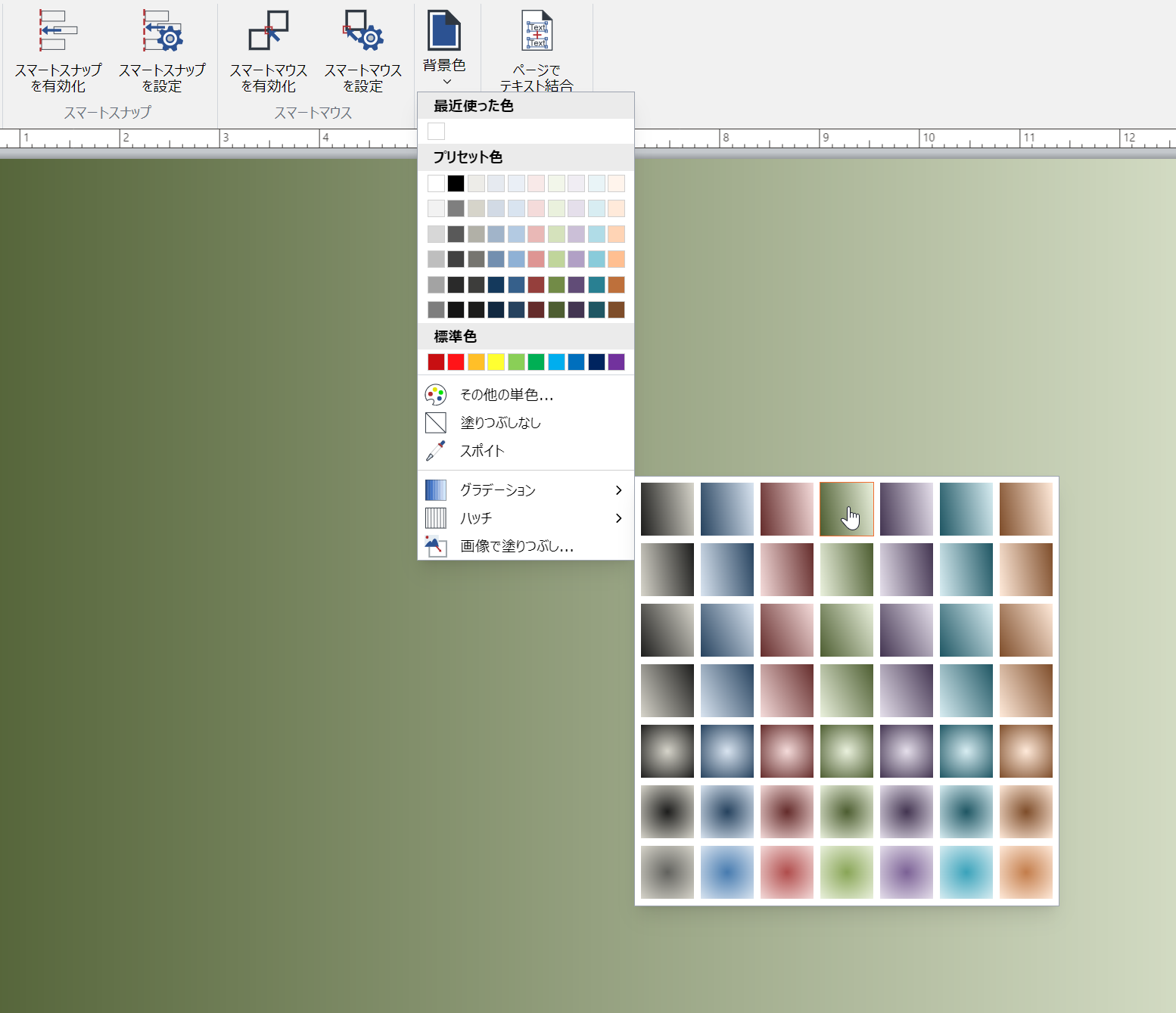Screen dimensions: 1176x1013
Task: Select black preset color swatch
Action: click(x=456, y=183)
